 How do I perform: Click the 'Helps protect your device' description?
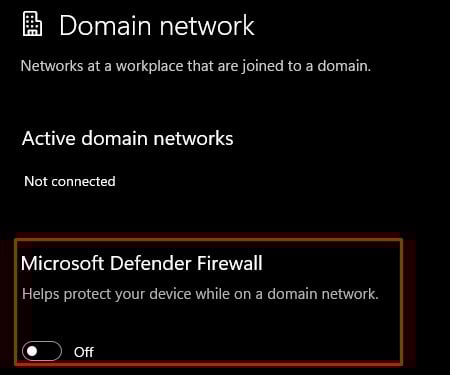(x=200, y=294)
